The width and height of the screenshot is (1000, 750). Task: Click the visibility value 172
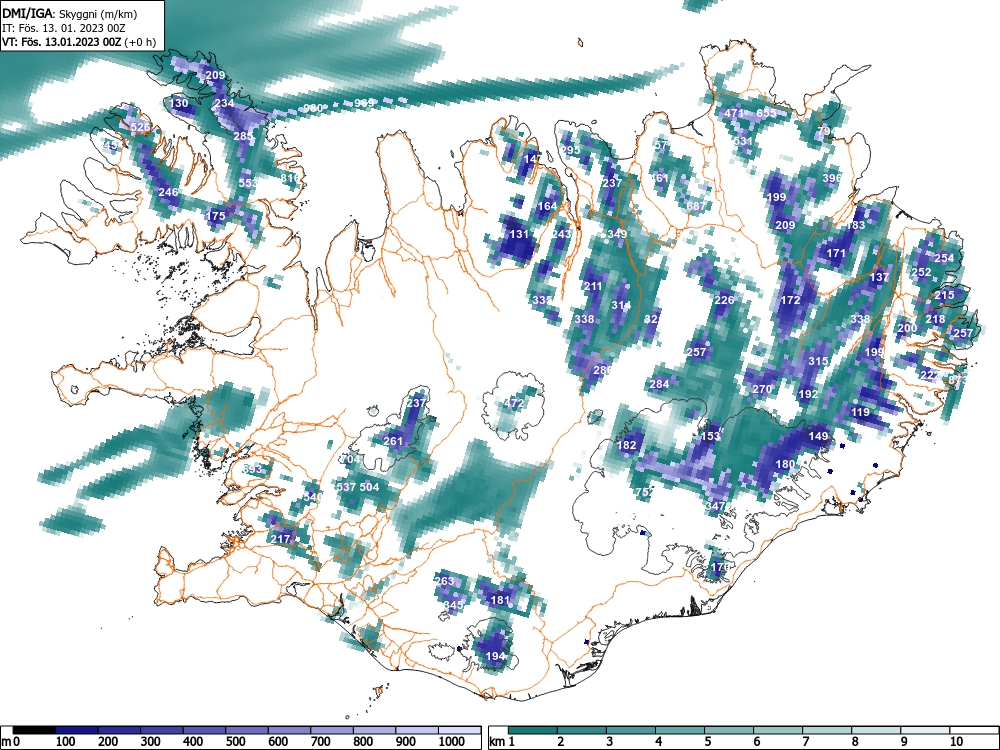click(x=790, y=300)
